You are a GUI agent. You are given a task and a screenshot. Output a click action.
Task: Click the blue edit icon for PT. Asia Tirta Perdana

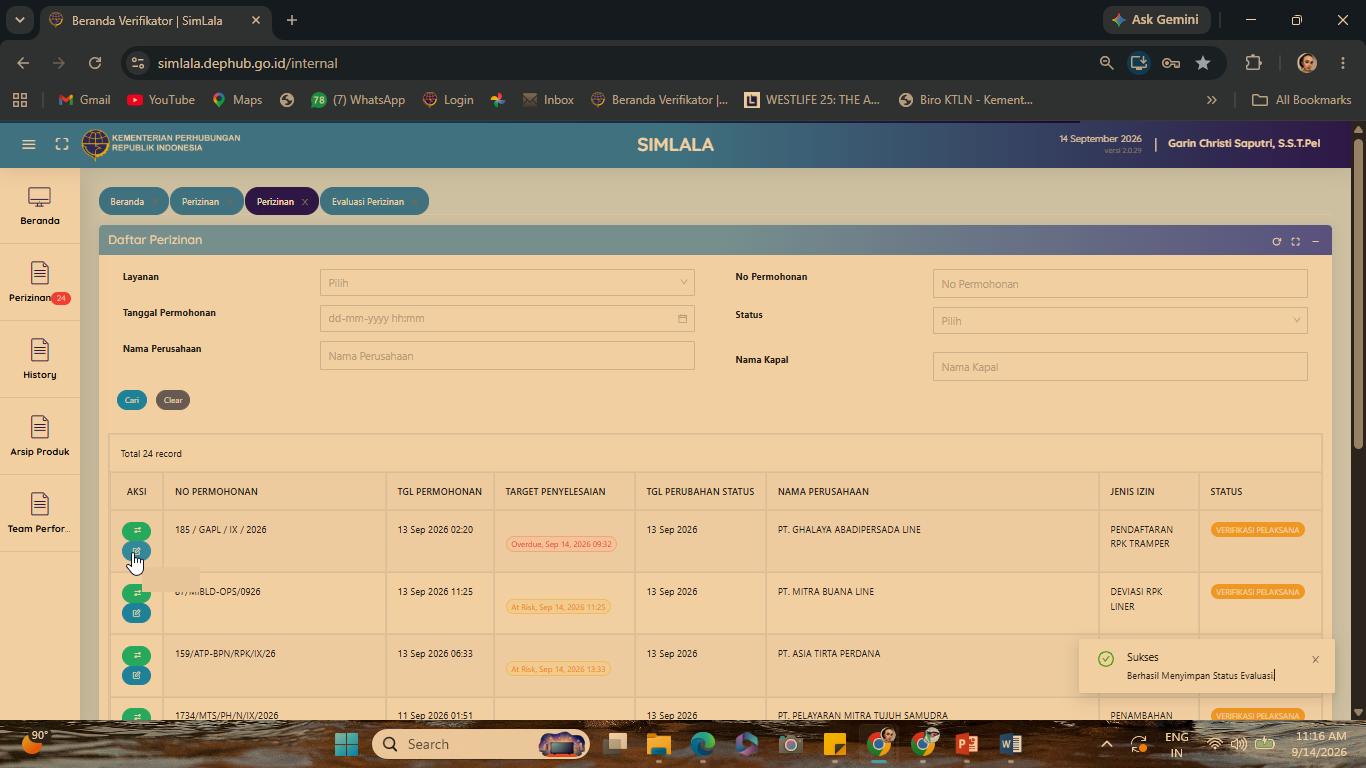click(137, 675)
